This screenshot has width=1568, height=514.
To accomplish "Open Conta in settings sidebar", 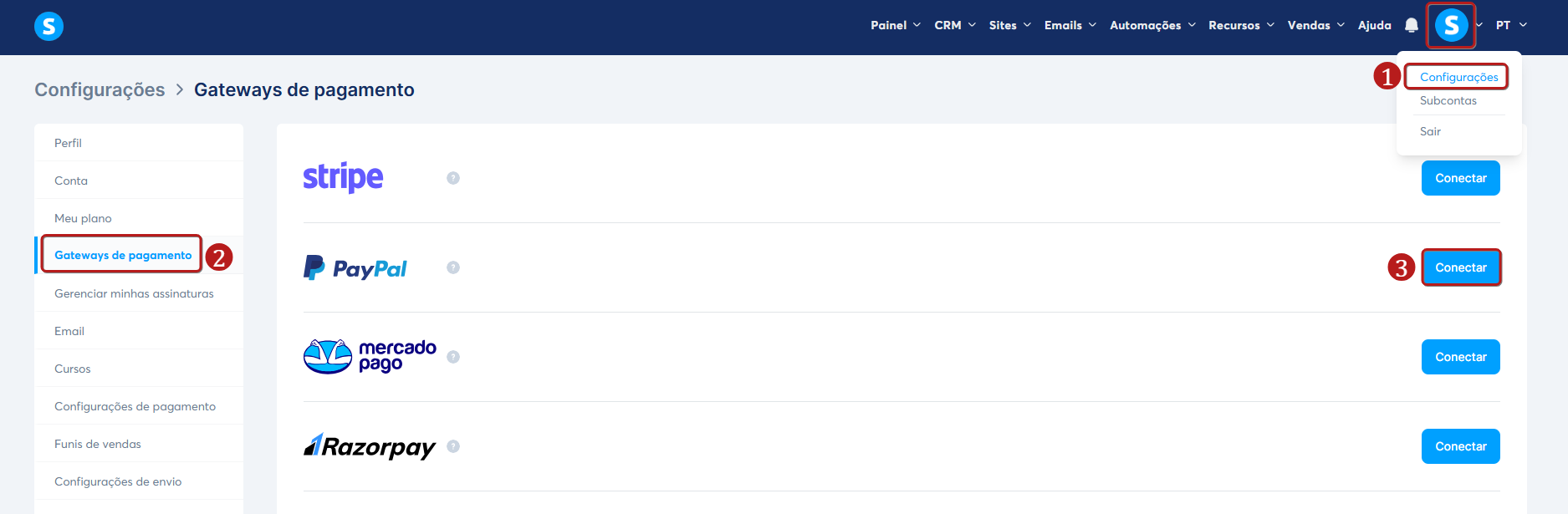I will [139, 181].
